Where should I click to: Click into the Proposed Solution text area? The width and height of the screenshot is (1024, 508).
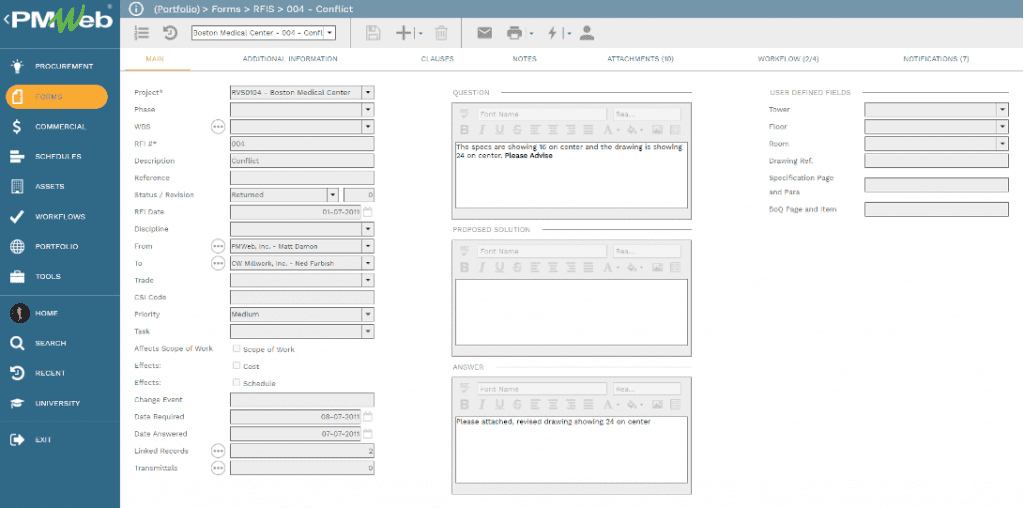[571, 312]
